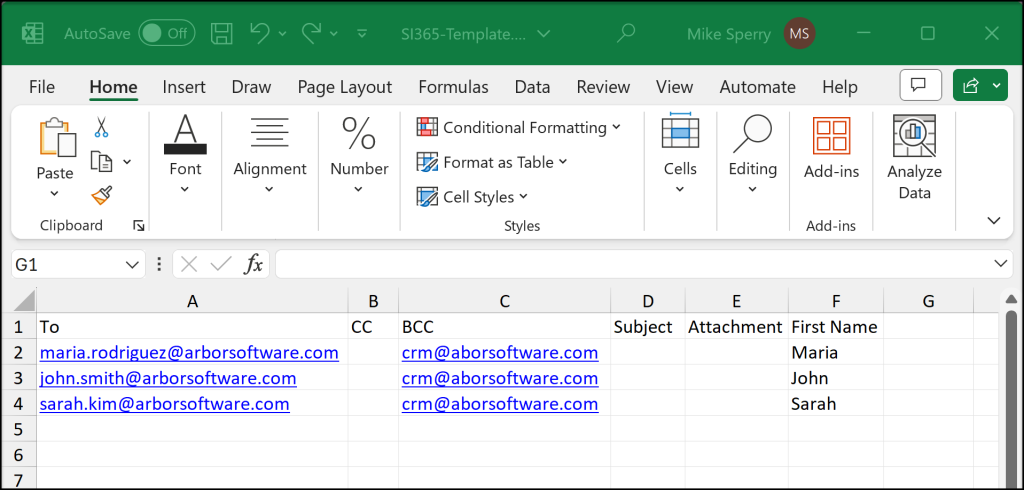Click the Insert Function fx icon

[x=255, y=264]
